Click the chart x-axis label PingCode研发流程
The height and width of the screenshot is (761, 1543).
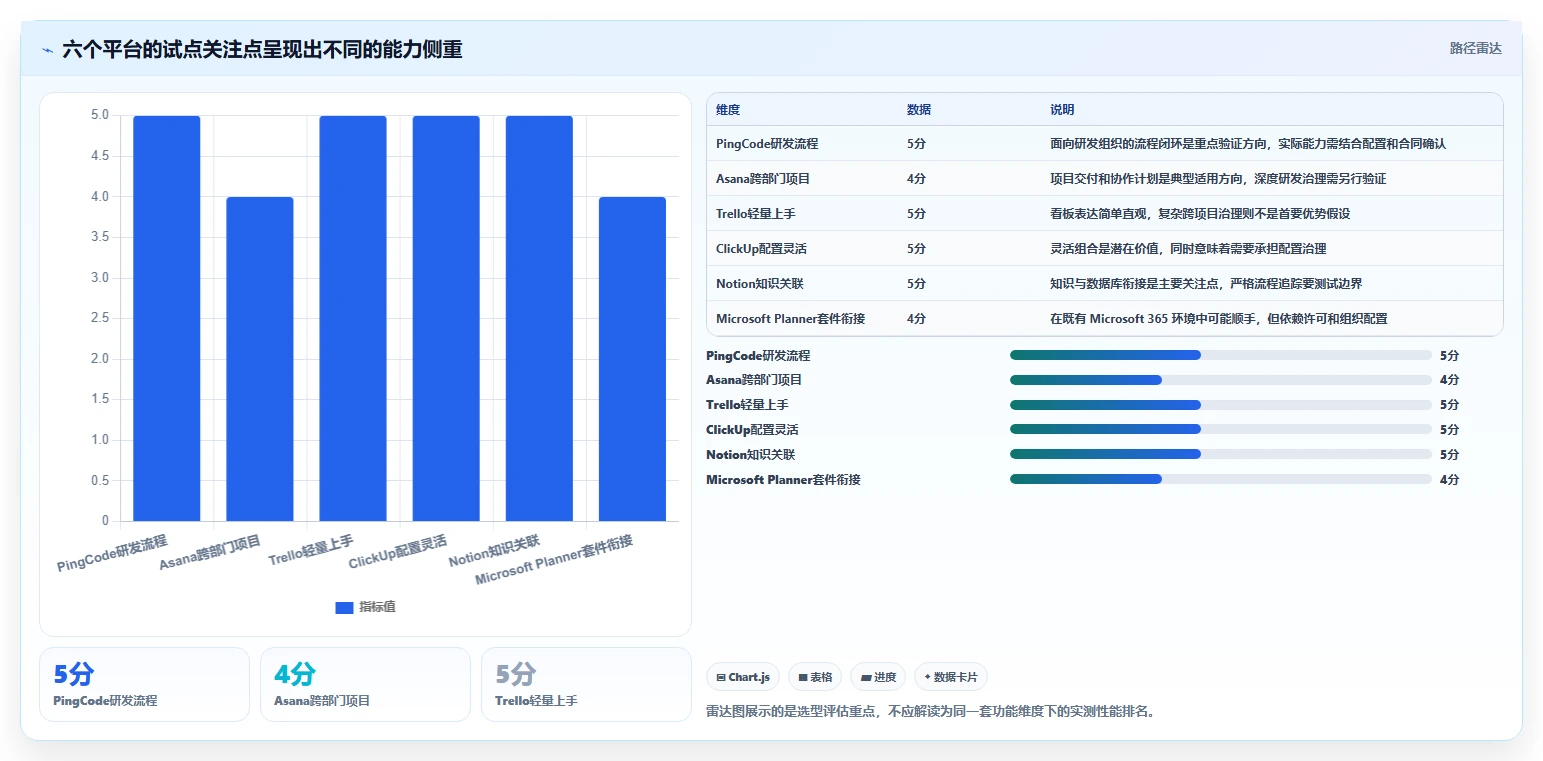[112, 553]
